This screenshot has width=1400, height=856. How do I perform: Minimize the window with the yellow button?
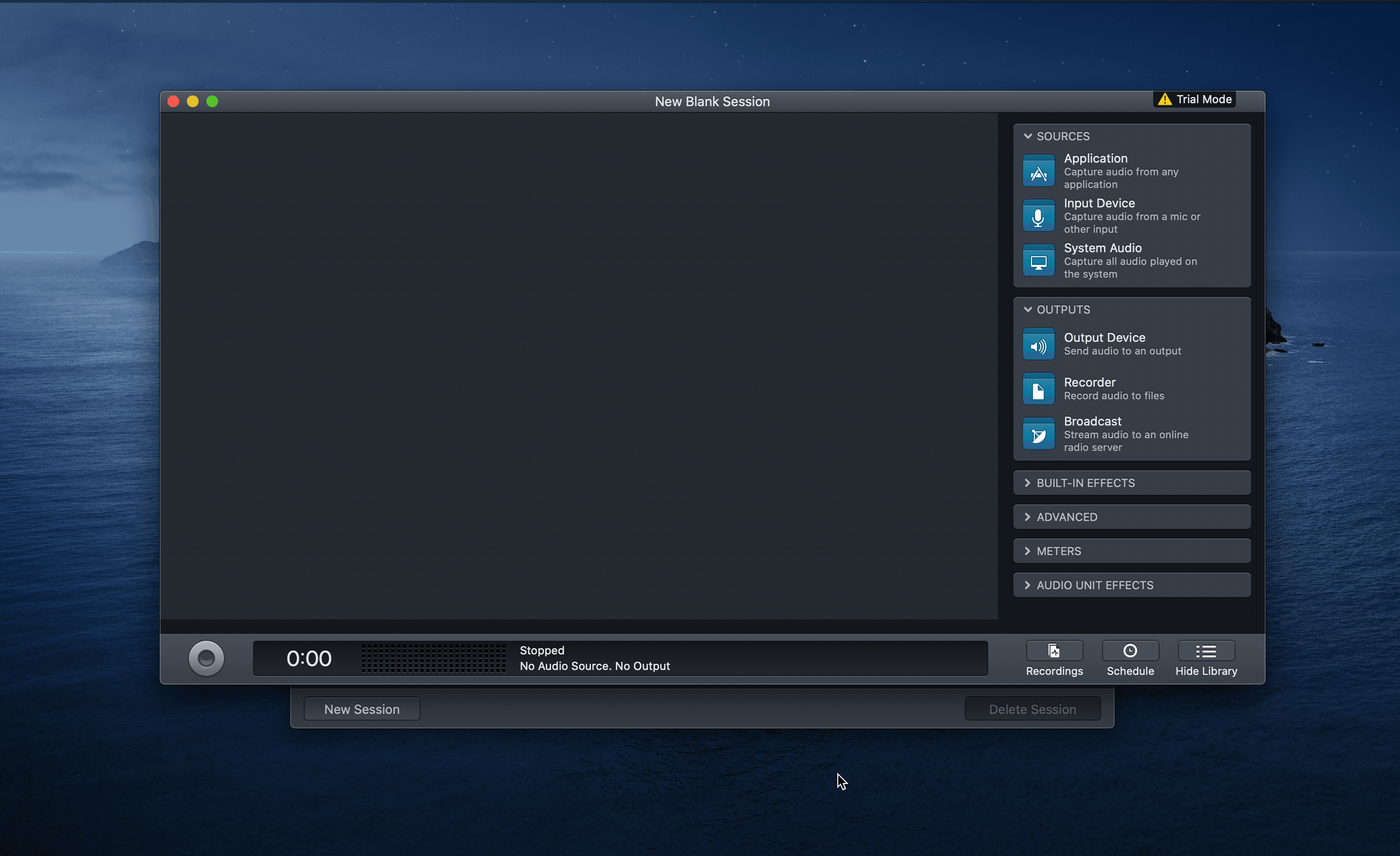click(193, 102)
